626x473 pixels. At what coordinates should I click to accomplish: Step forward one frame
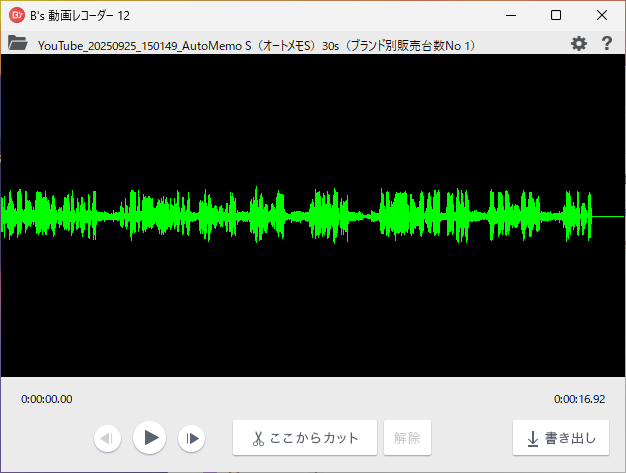[192, 438]
